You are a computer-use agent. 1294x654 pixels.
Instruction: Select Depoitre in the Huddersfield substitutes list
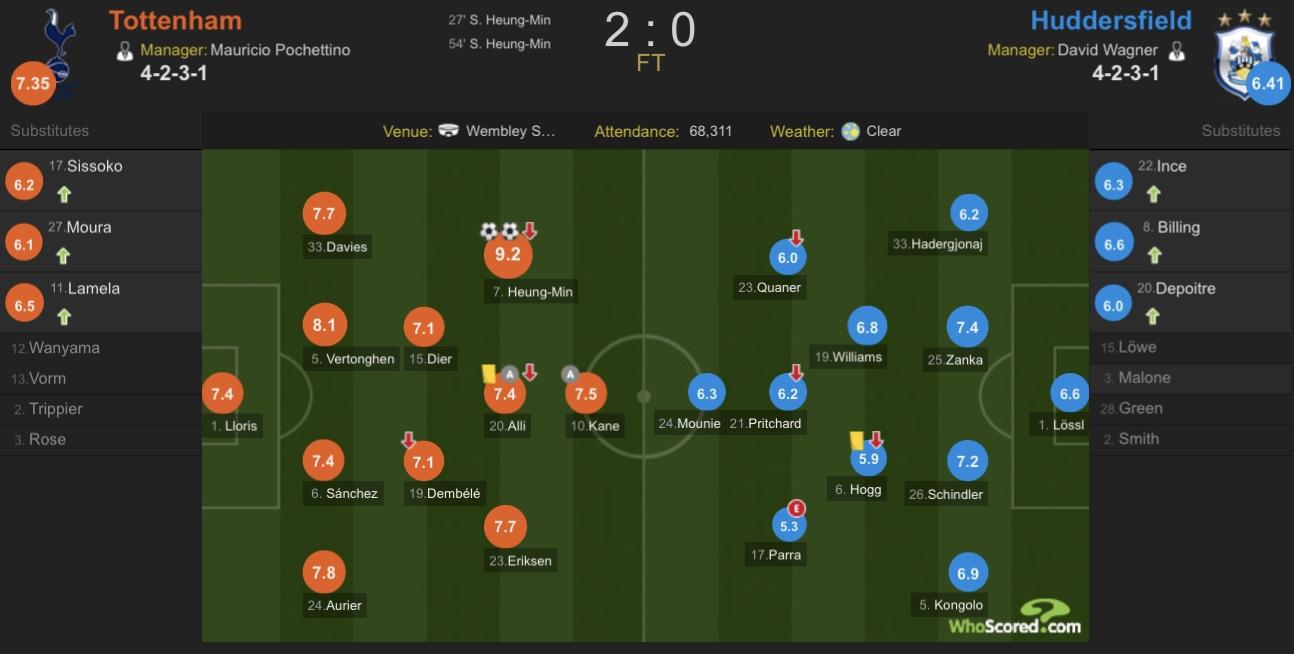tap(1184, 288)
